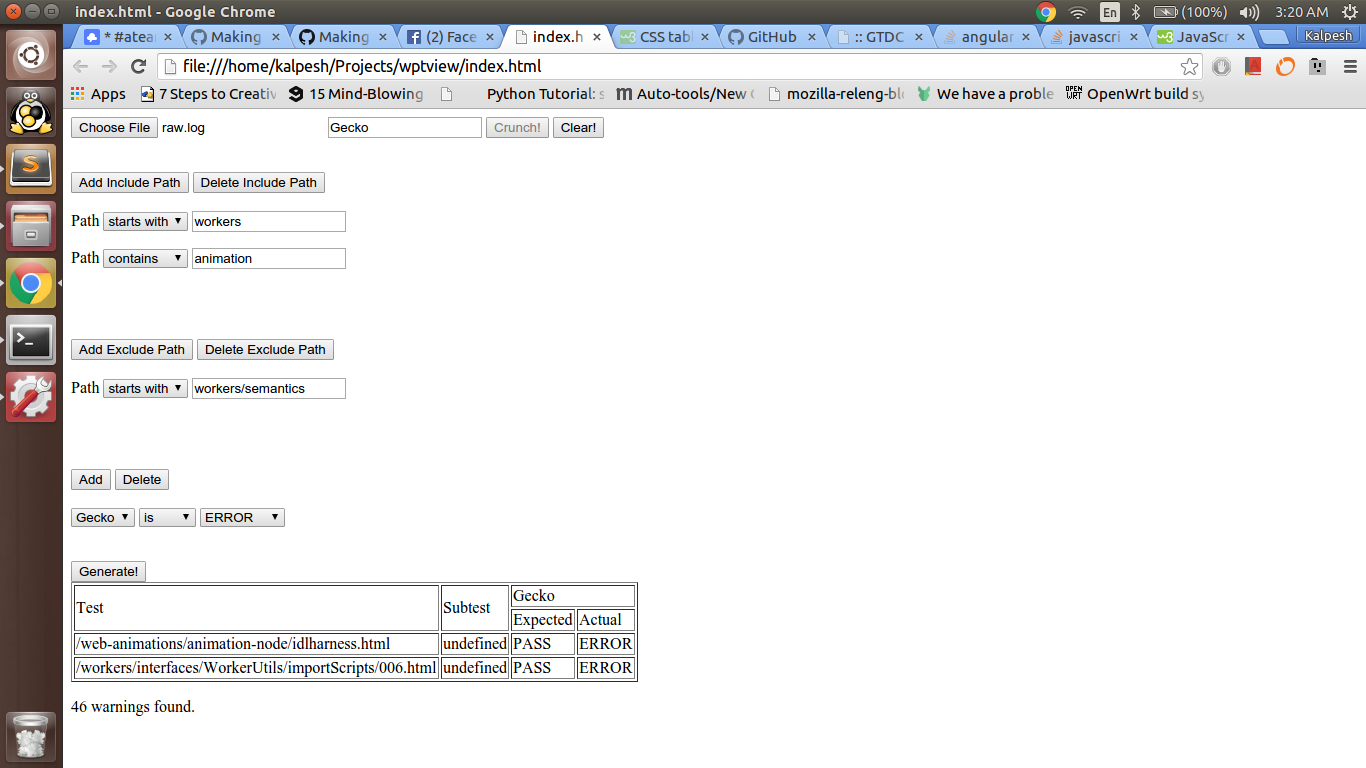Open the 'is' comparison dropdown
The height and width of the screenshot is (768, 1366).
[x=167, y=517]
